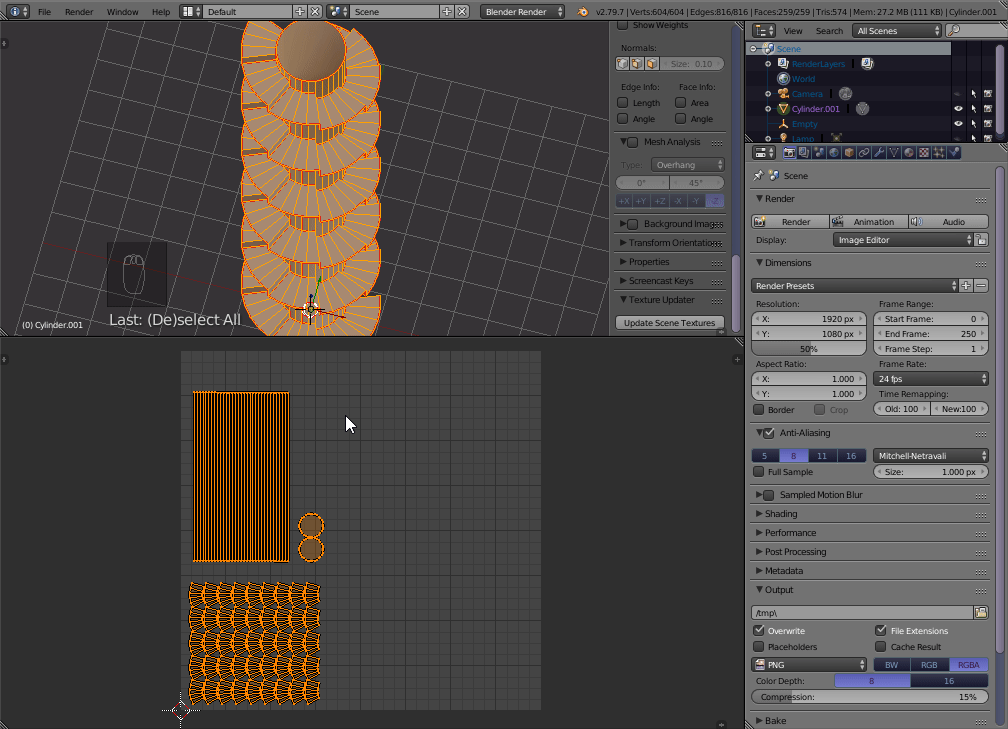The image size is (1008, 729).
Task: Select the Texture properties tab checker icon
Action: [x=924, y=152]
